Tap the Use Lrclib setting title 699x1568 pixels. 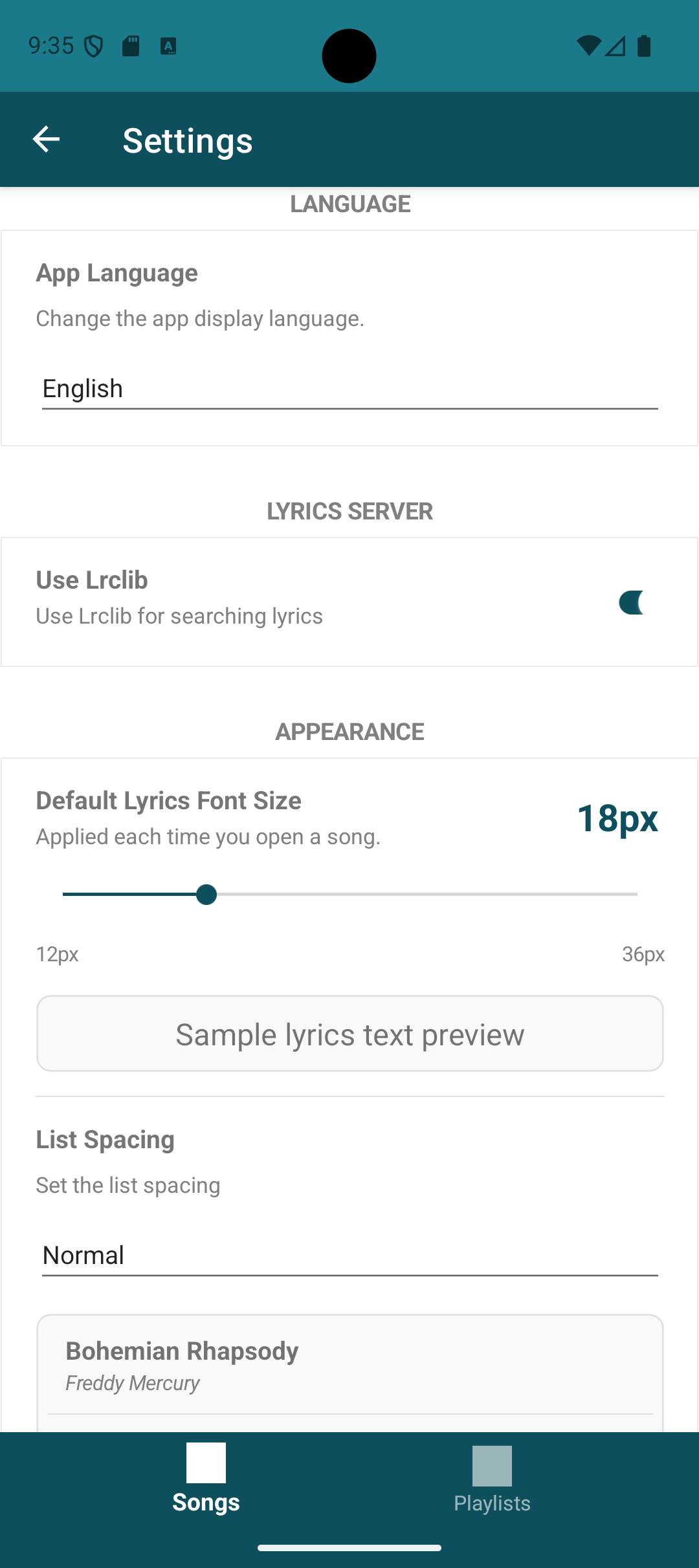point(92,580)
